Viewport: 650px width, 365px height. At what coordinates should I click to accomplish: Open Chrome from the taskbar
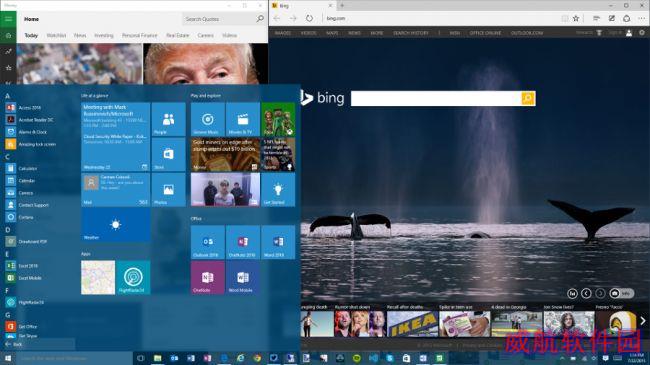point(257,358)
